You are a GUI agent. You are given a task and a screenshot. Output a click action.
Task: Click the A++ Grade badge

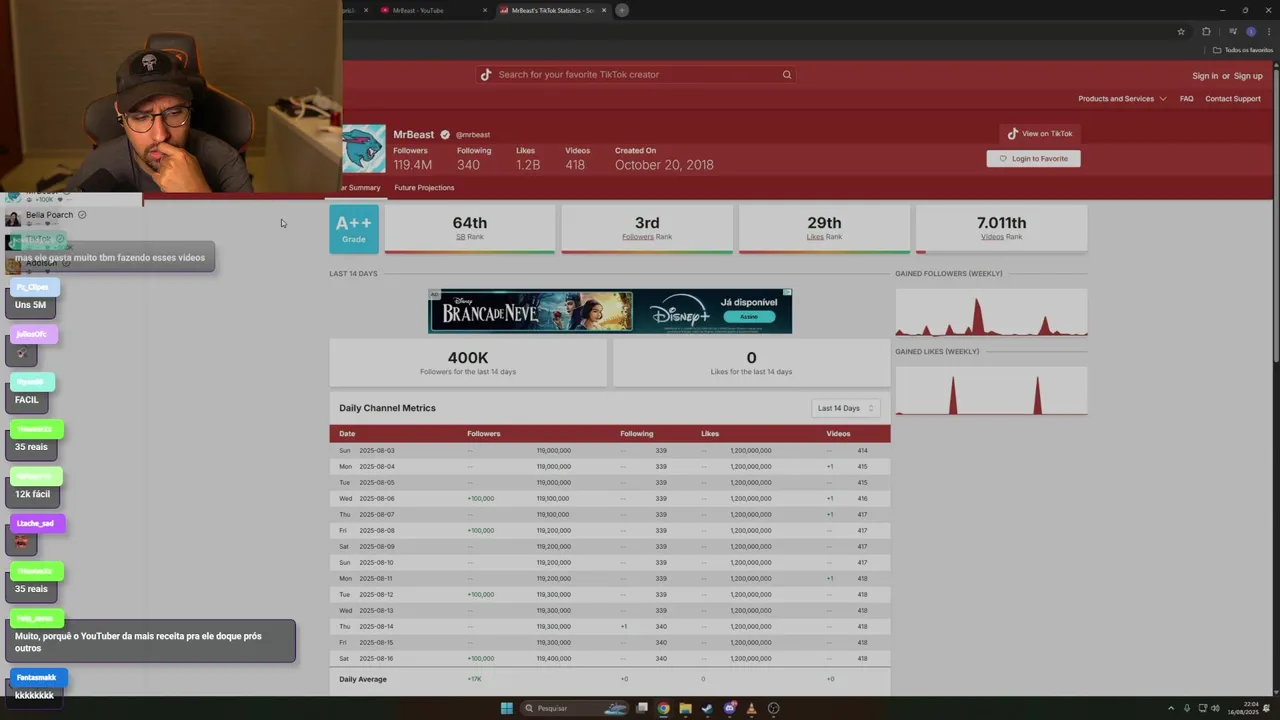pos(354,229)
